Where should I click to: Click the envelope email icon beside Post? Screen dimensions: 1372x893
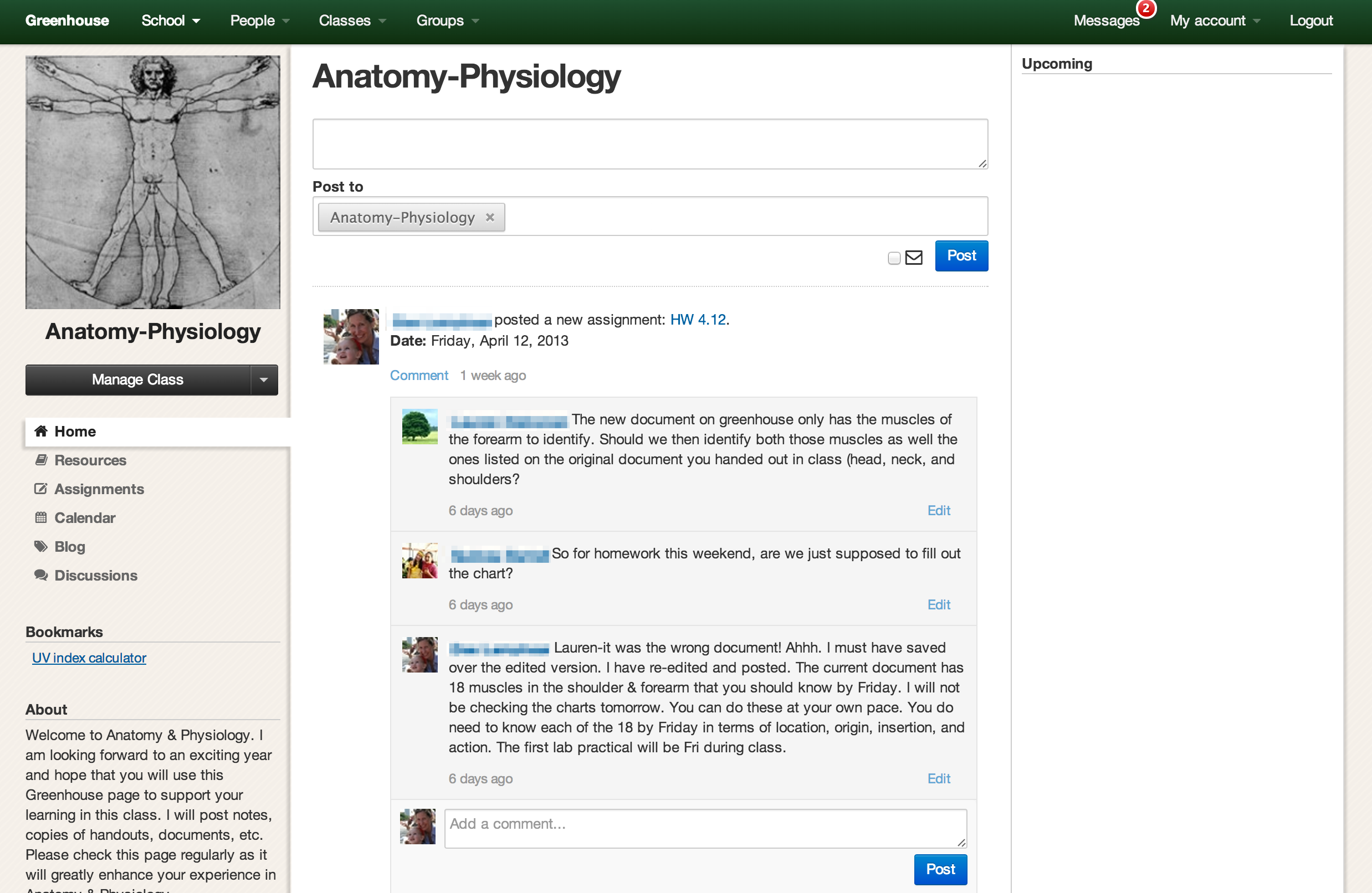tap(914, 257)
